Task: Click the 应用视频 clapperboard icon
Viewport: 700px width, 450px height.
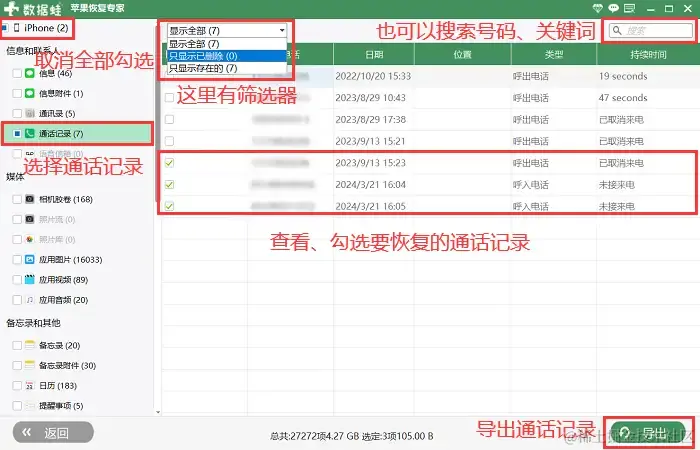Action: 30,279
